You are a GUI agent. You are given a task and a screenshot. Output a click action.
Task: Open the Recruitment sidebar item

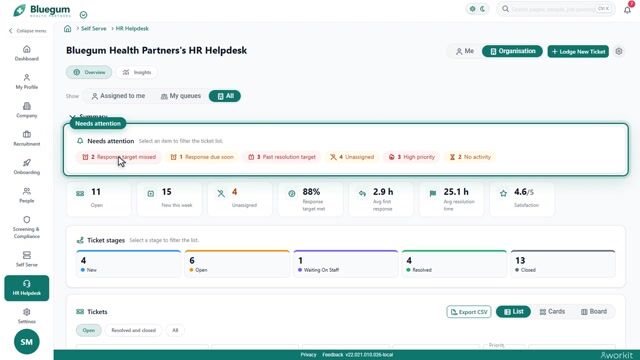point(27,138)
